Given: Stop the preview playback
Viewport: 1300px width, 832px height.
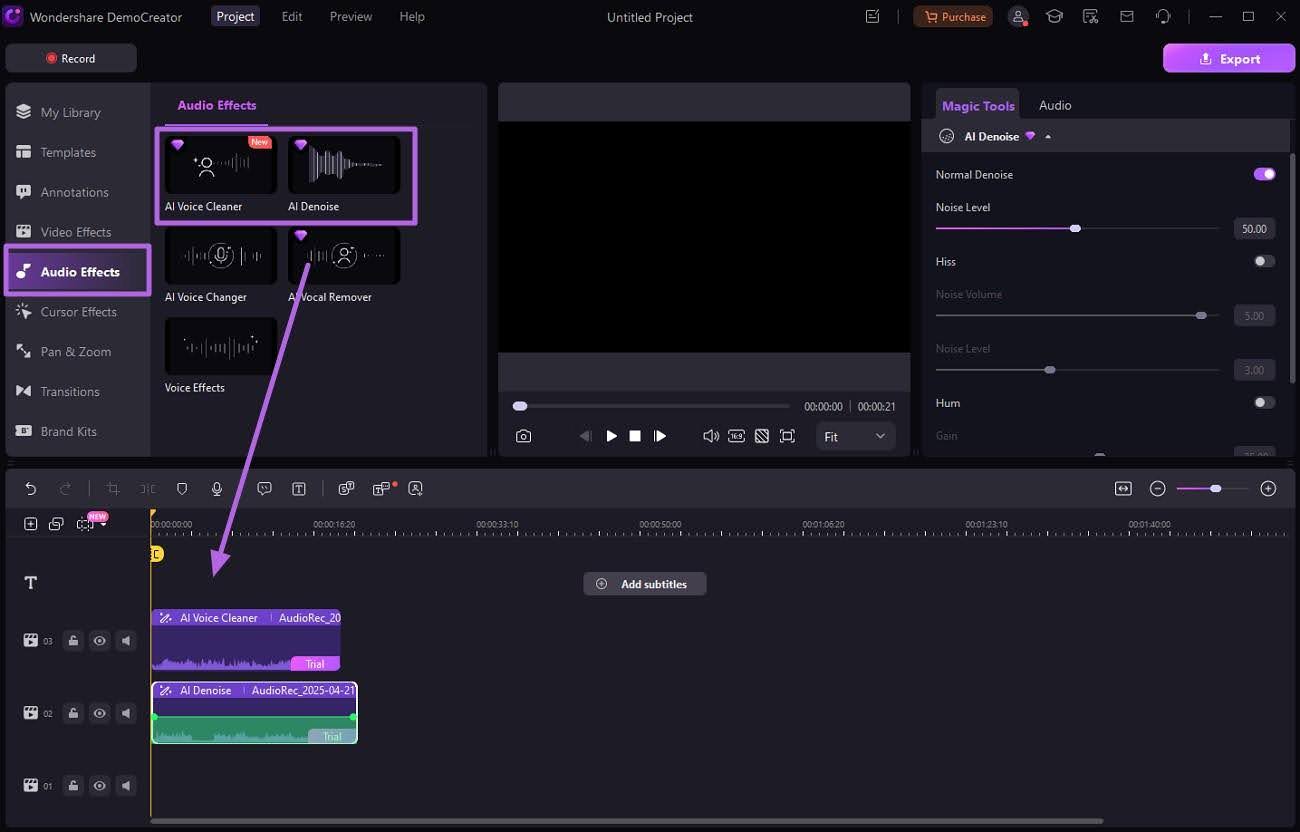Looking at the screenshot, I should (x=635, y=436).
